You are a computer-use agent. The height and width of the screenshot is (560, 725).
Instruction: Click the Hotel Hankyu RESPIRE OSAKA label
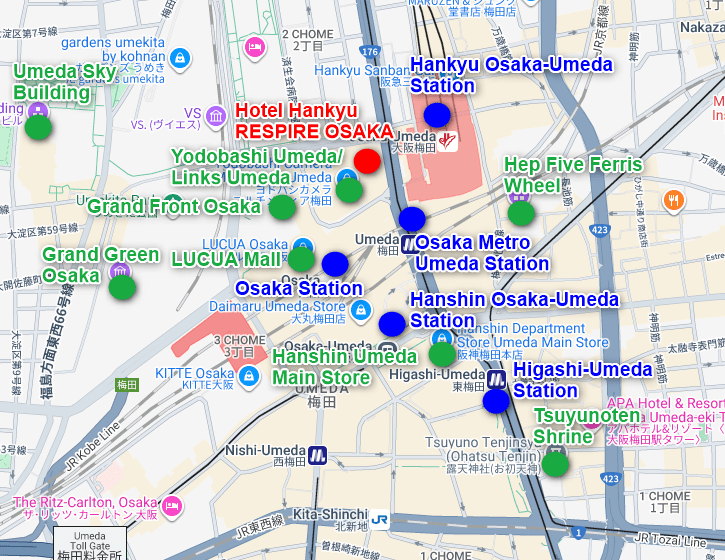[x=314, y=121]
